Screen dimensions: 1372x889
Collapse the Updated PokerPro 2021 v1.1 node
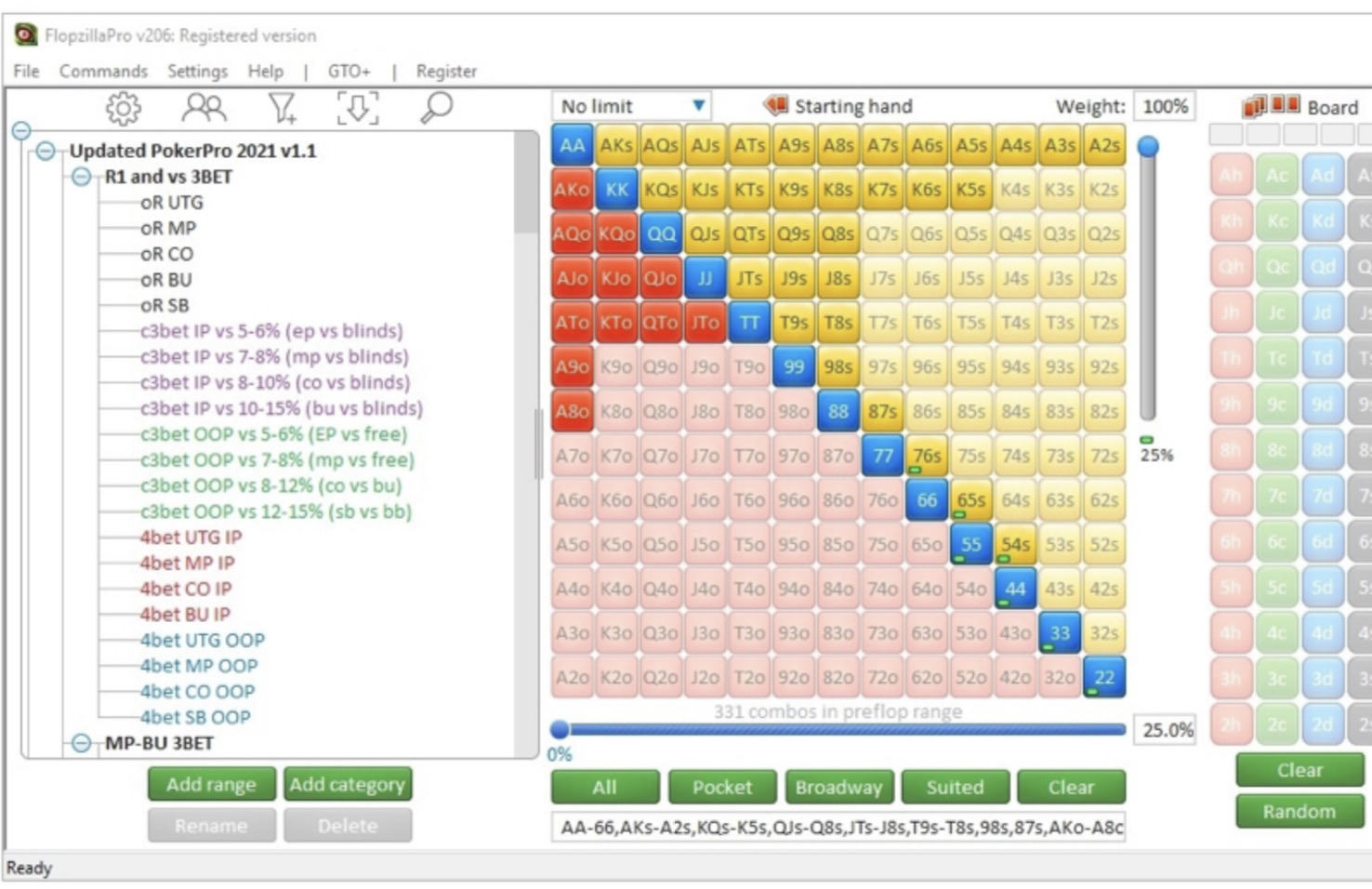click(46, 151)
